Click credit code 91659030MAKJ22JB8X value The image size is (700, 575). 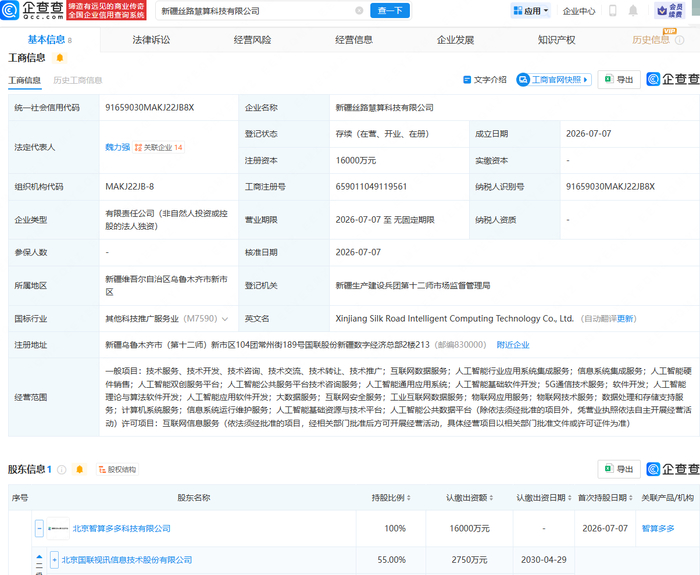pyautogui.click(x=150, y=108)
